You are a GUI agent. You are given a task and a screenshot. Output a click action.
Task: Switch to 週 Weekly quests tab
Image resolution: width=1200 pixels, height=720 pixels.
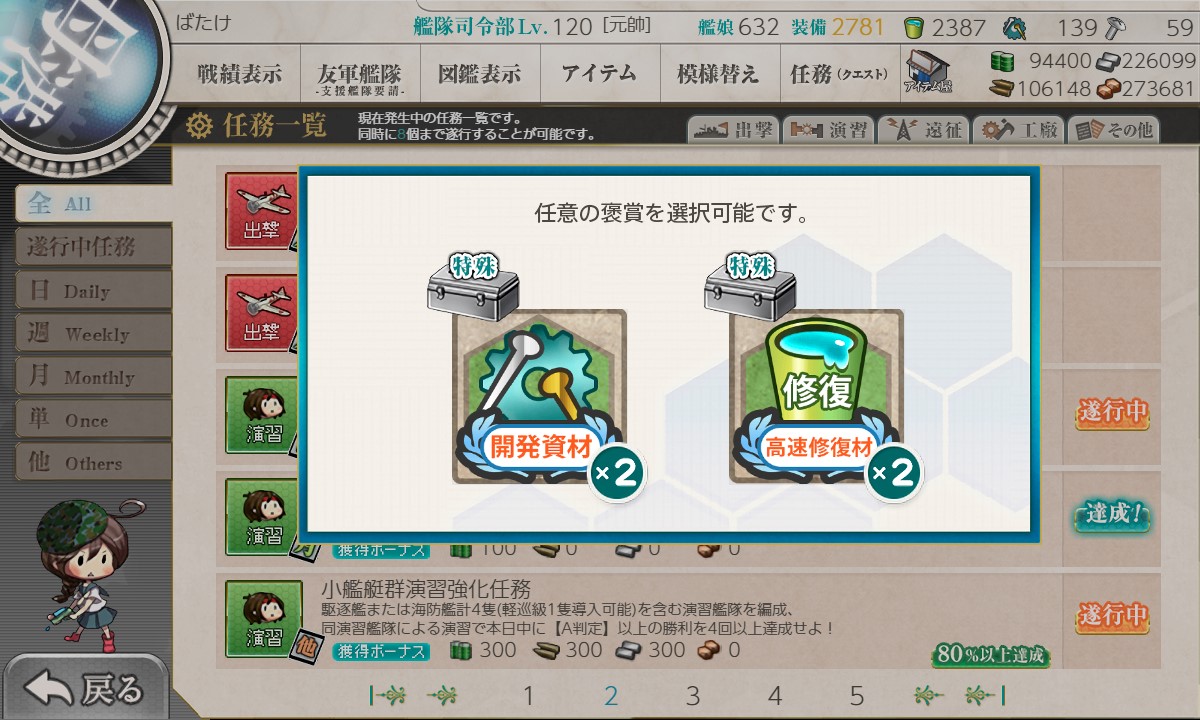(92, 334)
